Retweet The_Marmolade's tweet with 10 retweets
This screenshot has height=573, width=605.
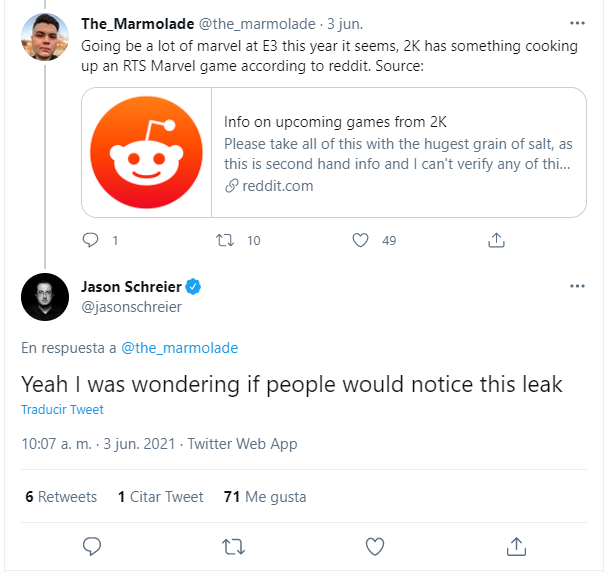(x=227, y=240)
